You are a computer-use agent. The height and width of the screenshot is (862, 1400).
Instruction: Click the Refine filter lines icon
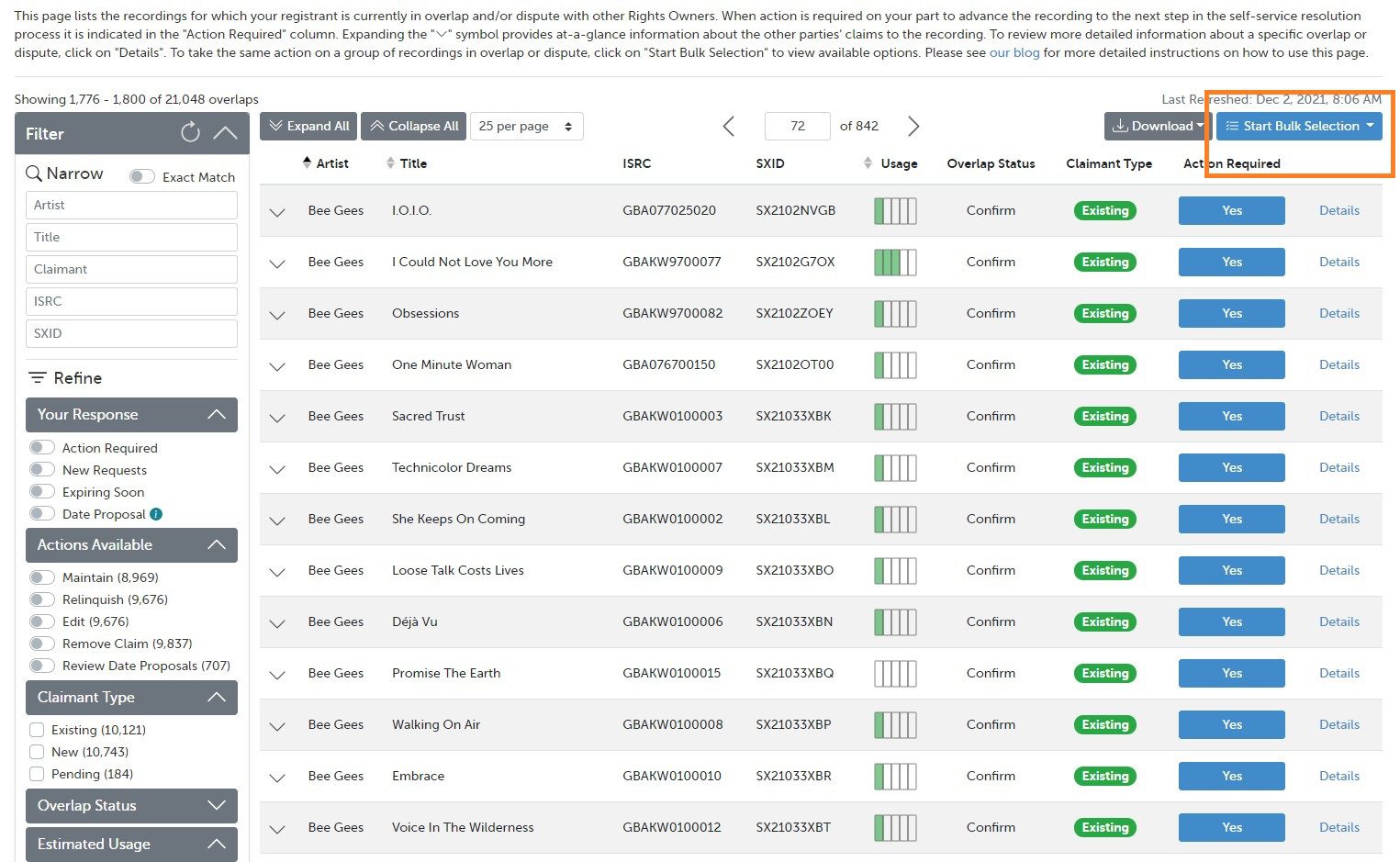[x=38, y=378]
